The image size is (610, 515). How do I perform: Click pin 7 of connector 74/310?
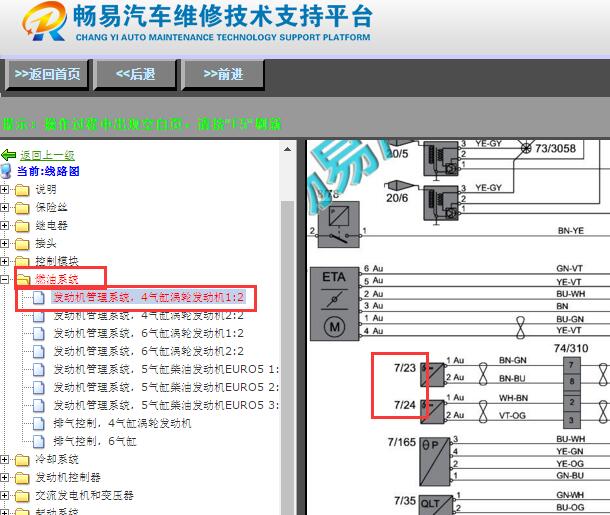click(x=571, y=365)
